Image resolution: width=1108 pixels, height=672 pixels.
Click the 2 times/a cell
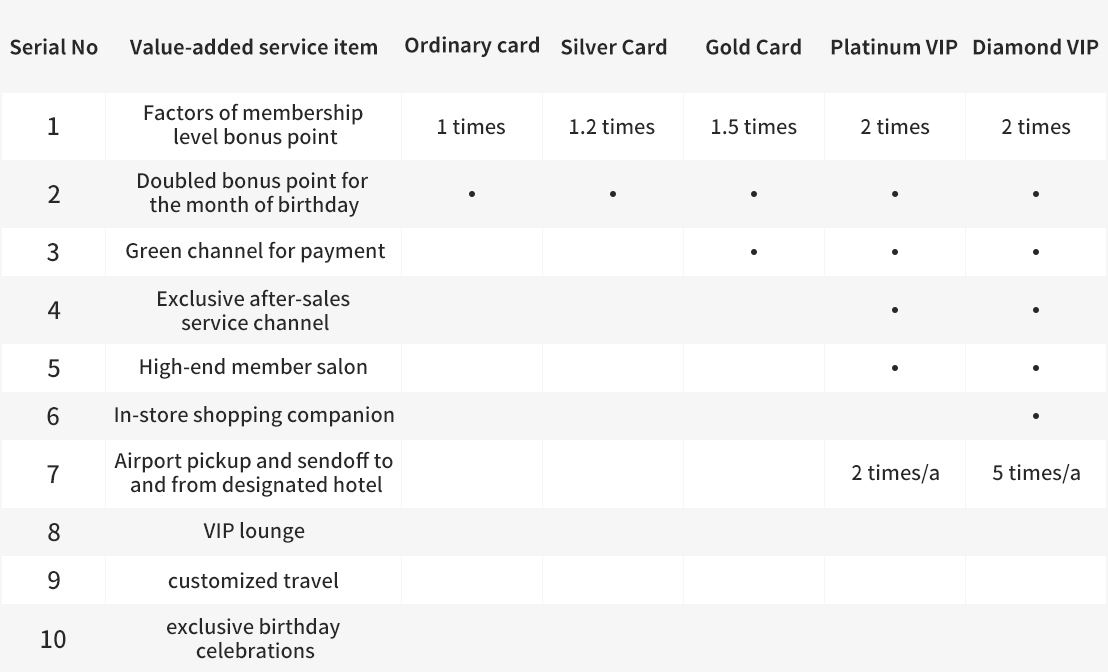(895, 473)
